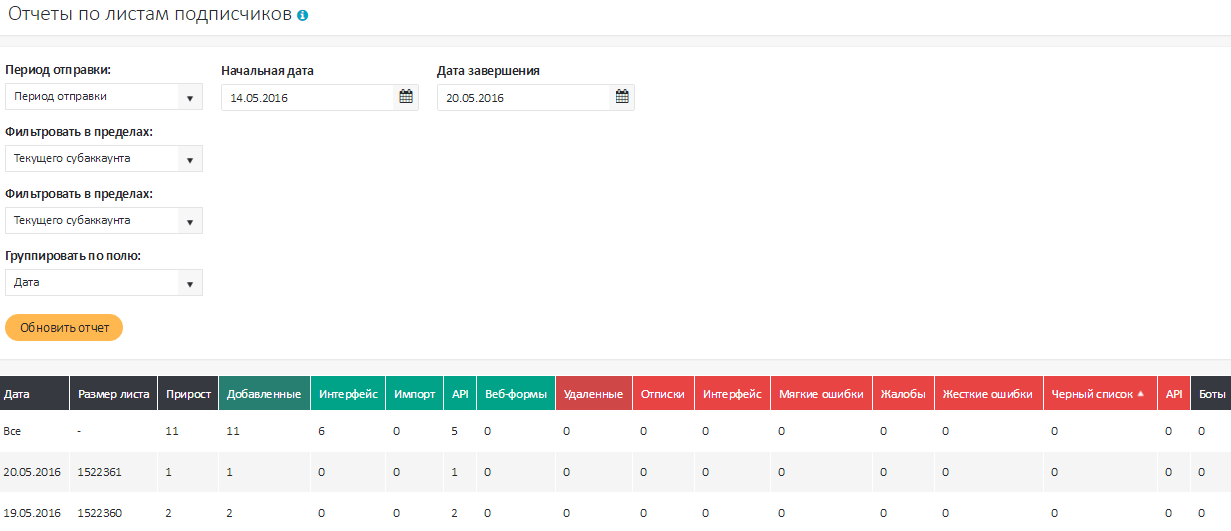Sort by the Импорт column header
This screenshot has height=531, width=1231.
414,394
